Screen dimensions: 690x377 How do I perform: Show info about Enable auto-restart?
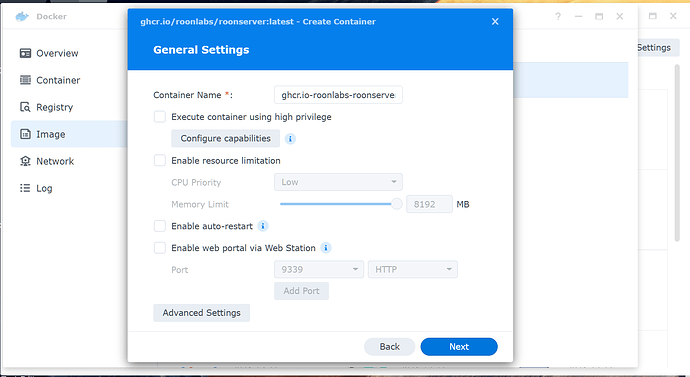[x=263, y=226]
